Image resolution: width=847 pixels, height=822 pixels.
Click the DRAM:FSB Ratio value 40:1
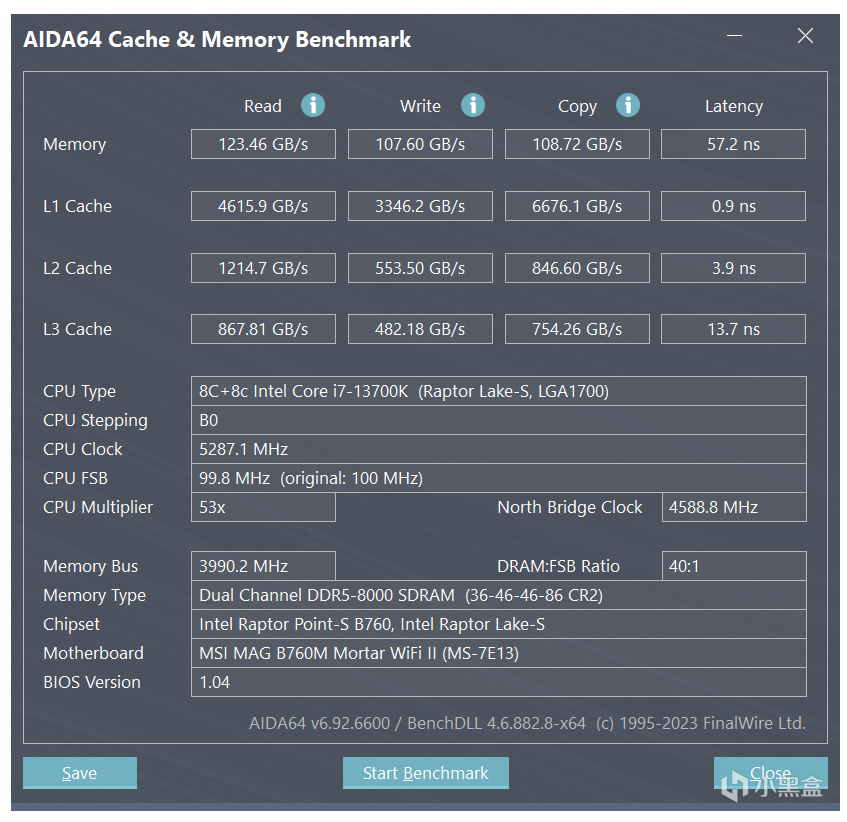[x=734, y=566]
